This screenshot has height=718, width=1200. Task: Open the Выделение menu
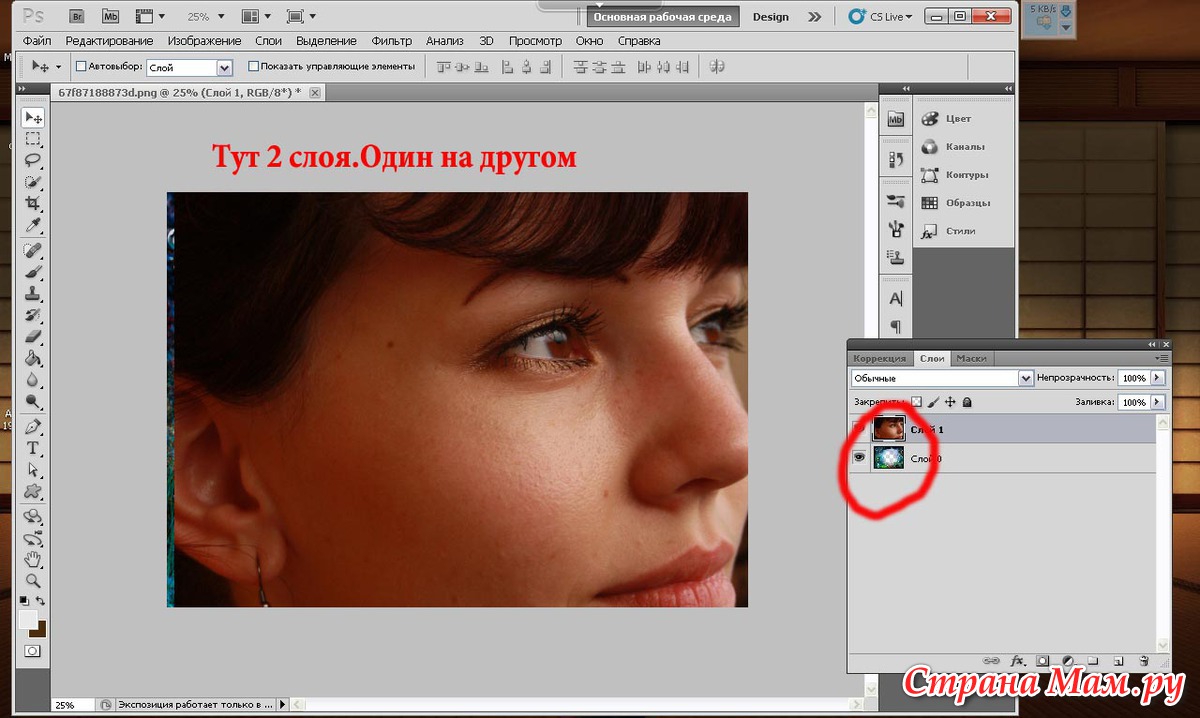[326, 41]
